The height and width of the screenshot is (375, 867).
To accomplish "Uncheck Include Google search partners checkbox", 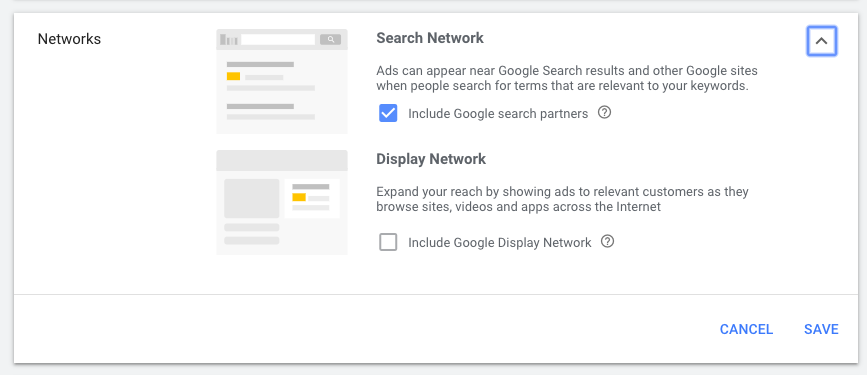I will pos(388,113).
